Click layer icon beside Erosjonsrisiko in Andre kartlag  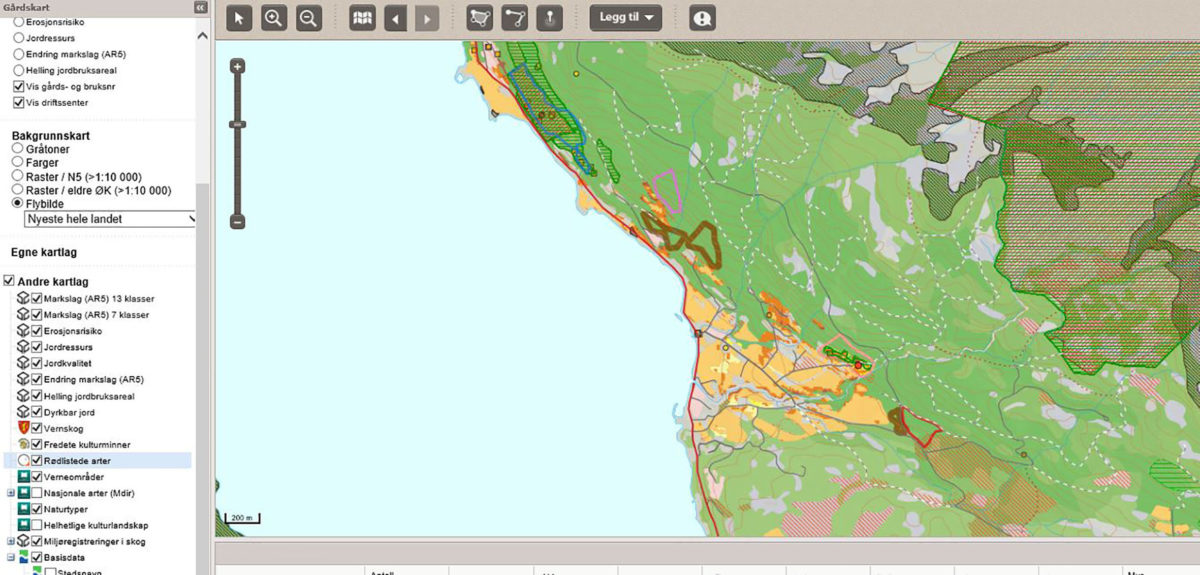click(x=22, y=331)
